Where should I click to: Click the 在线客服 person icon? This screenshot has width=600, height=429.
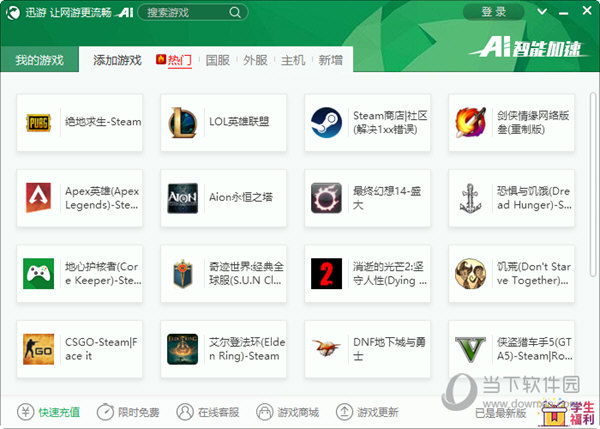click(185, 412)
